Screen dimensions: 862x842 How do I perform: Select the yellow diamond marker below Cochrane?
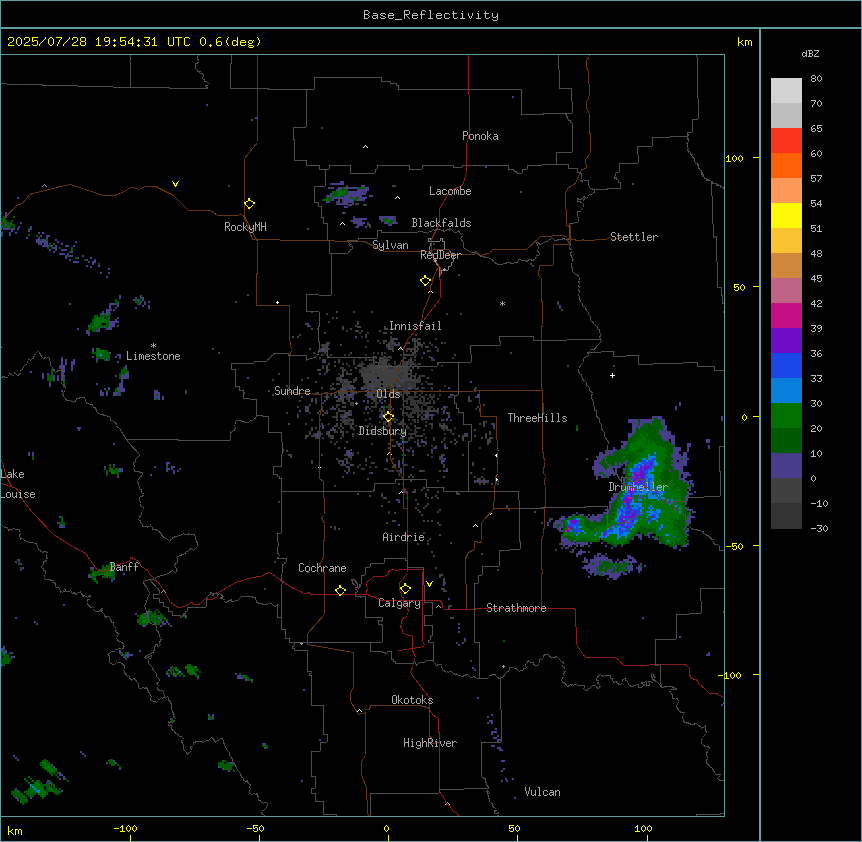tap(340, 590)
